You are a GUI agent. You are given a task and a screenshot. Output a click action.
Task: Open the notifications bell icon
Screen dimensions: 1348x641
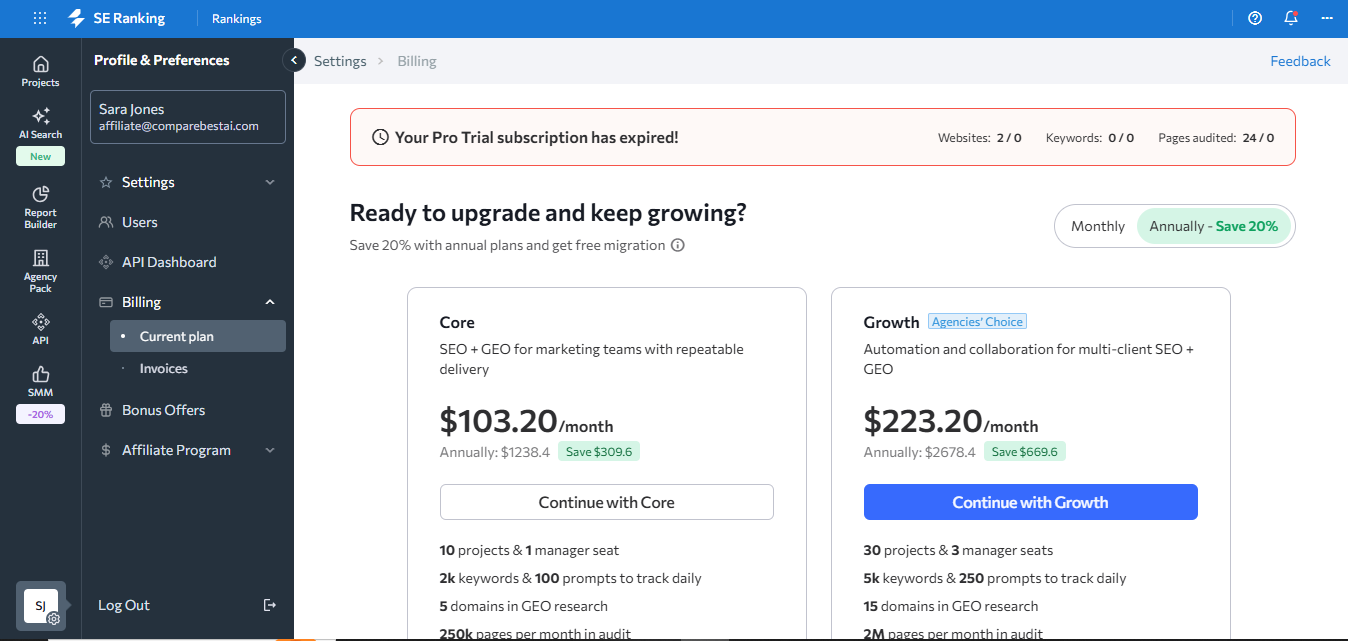(1291, 18)
